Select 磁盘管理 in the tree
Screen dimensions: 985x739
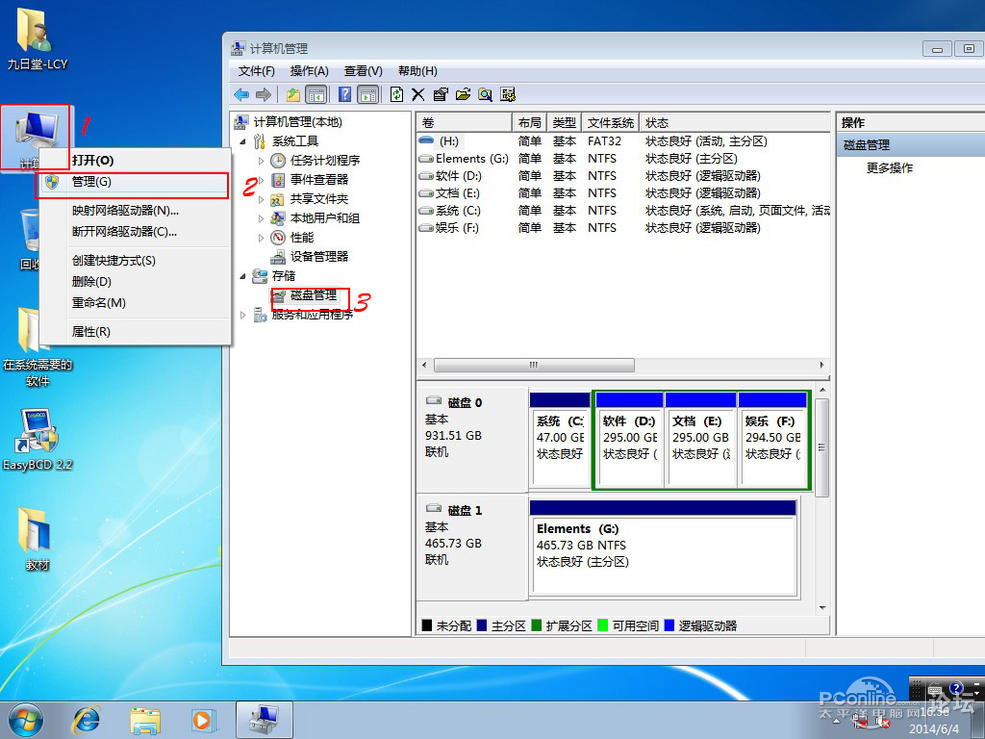tap(313, 295)
